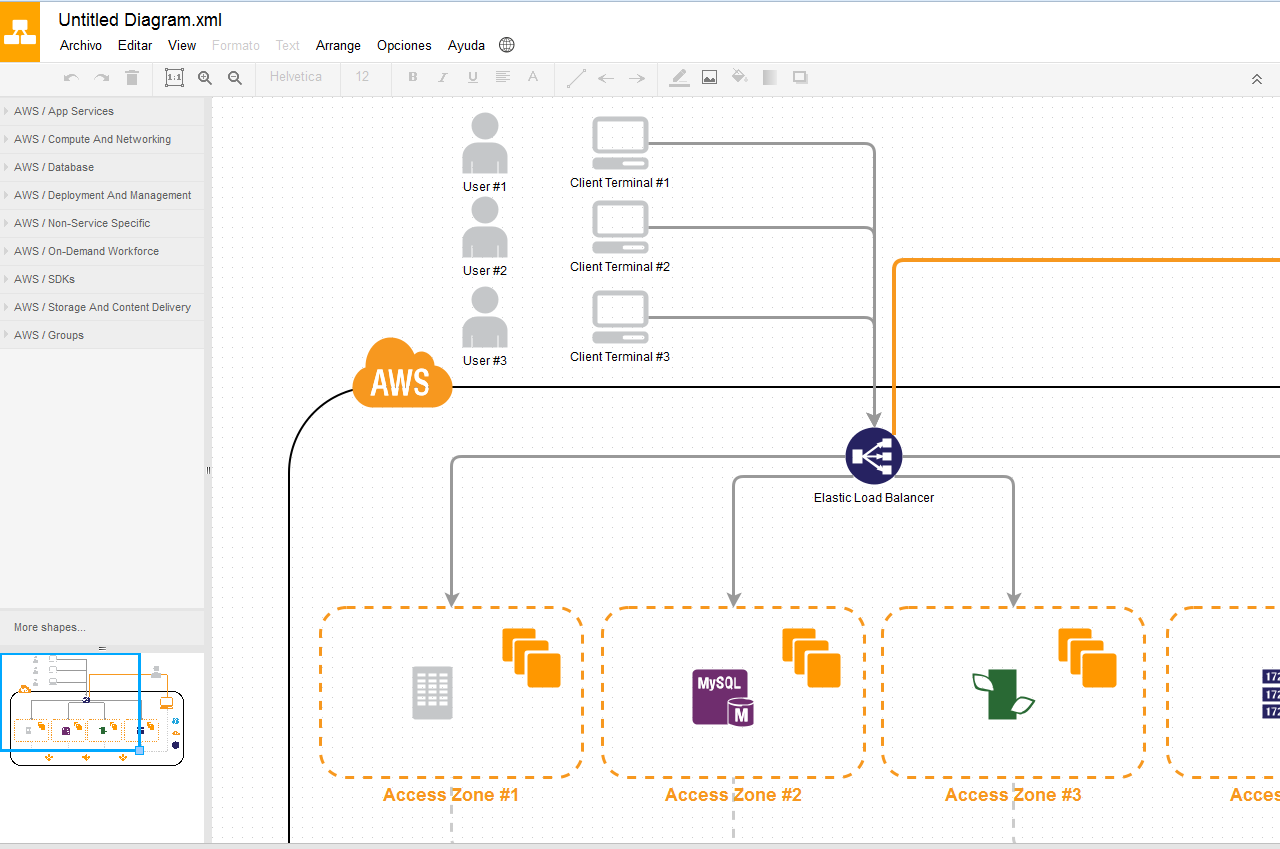Toggle bold text formatting
The width and height of the screenshot is (1280, 849).
[x=412, y=77]
